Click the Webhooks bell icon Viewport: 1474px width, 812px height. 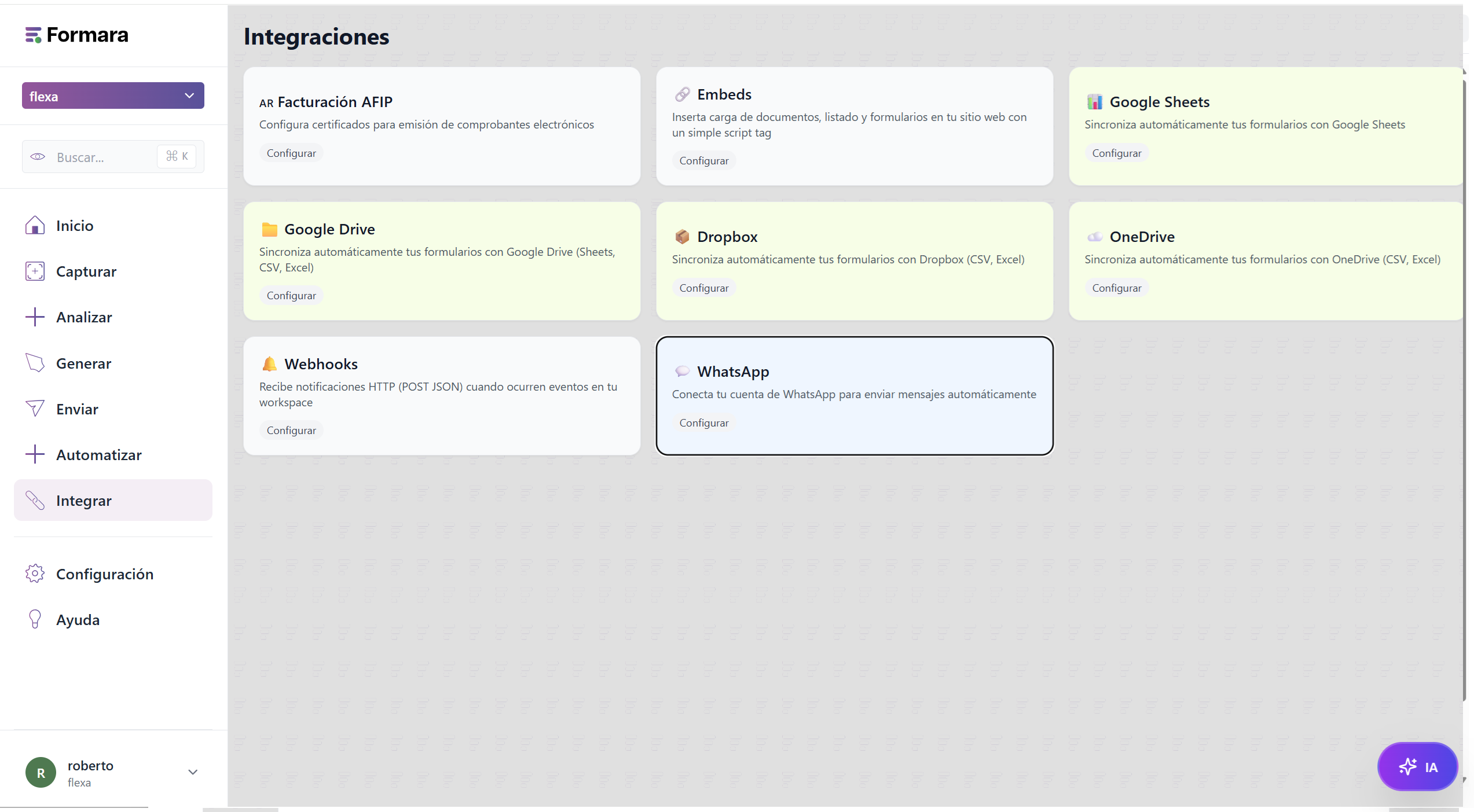(x=269, y=364)
